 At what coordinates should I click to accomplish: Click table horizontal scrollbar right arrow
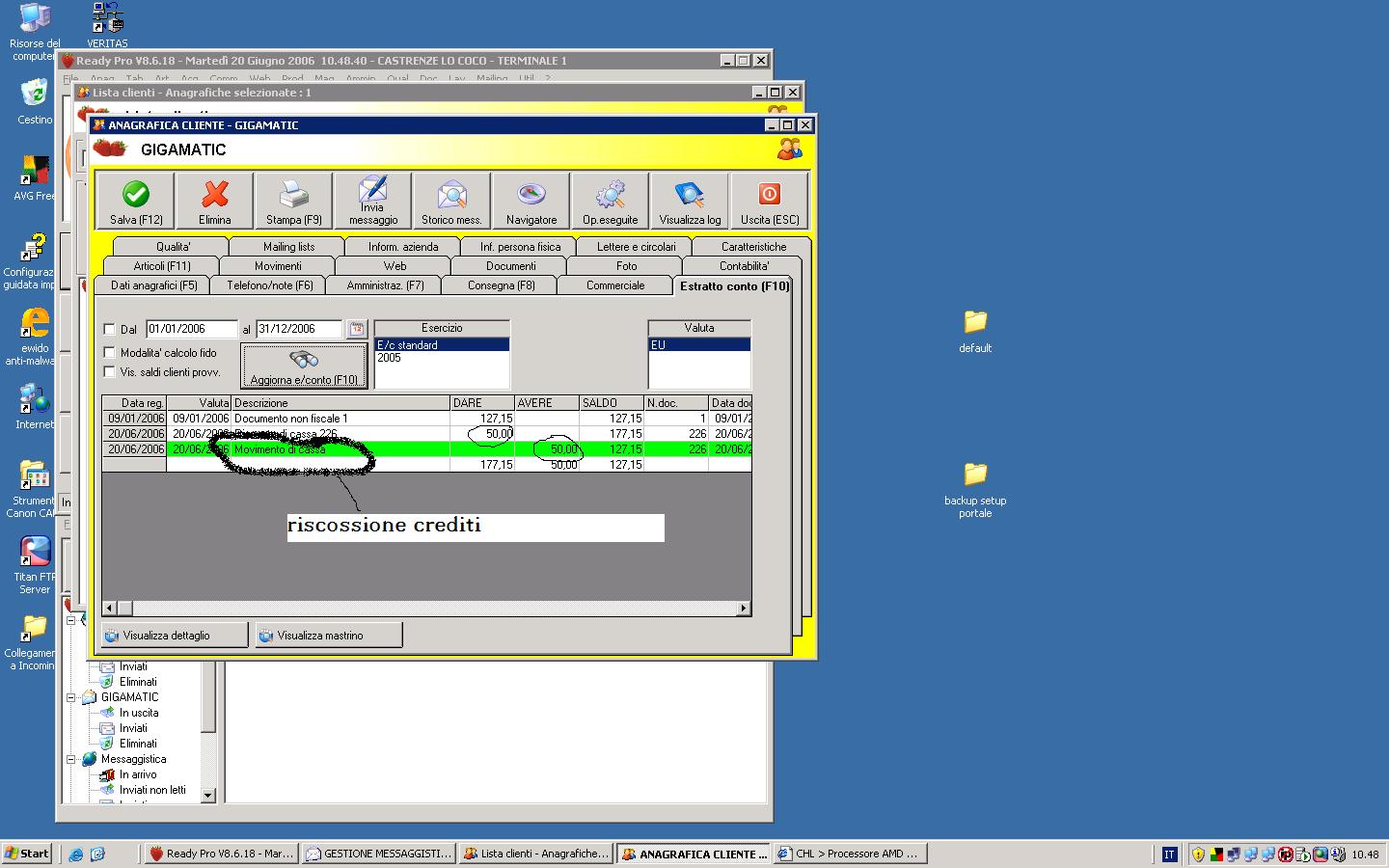(x=743, y=609)
